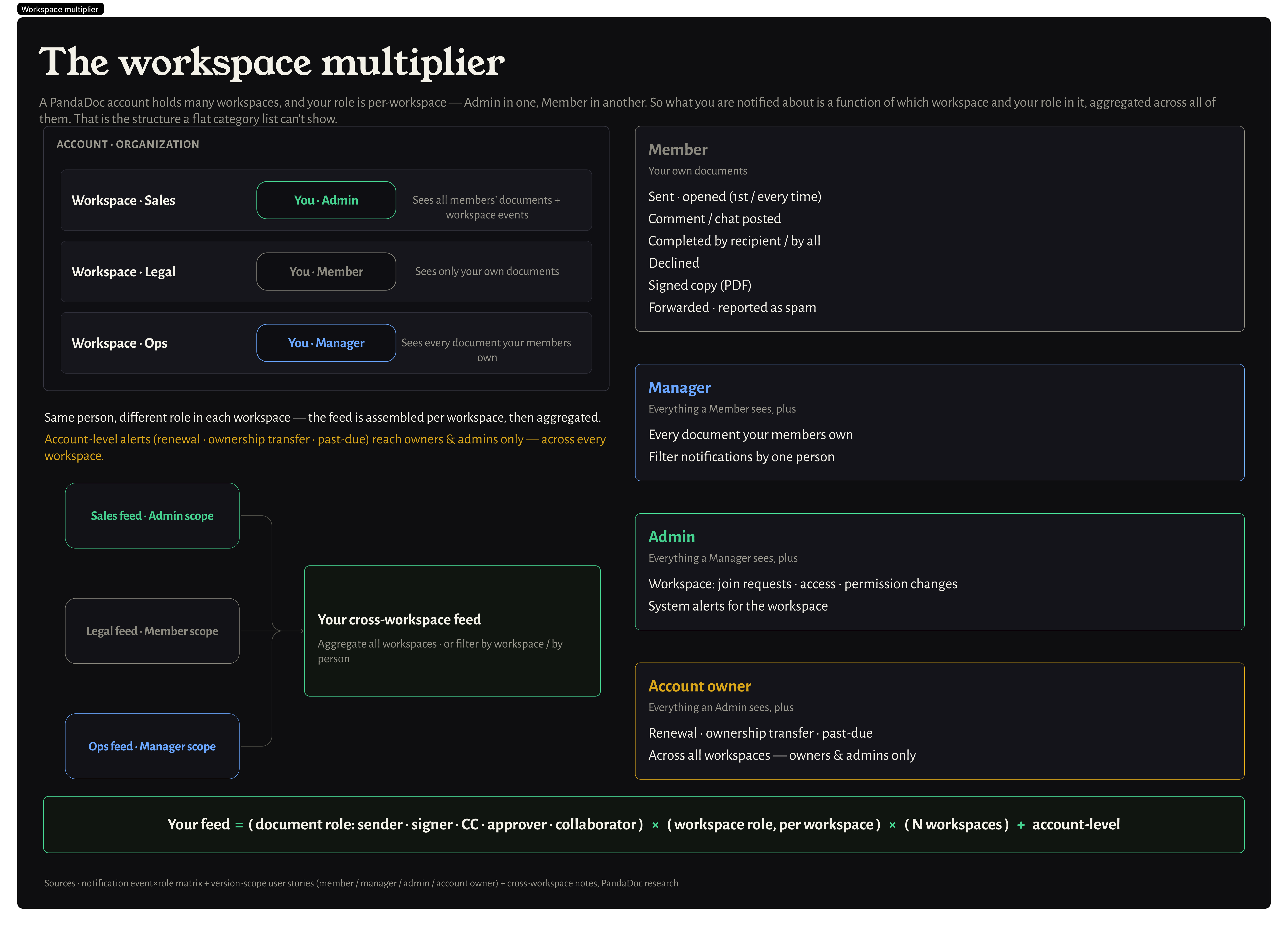1288x926 pixels.
Task: Click the yellow Account-level alerts note
Action: pyautogui.click(x=325, y=447)
